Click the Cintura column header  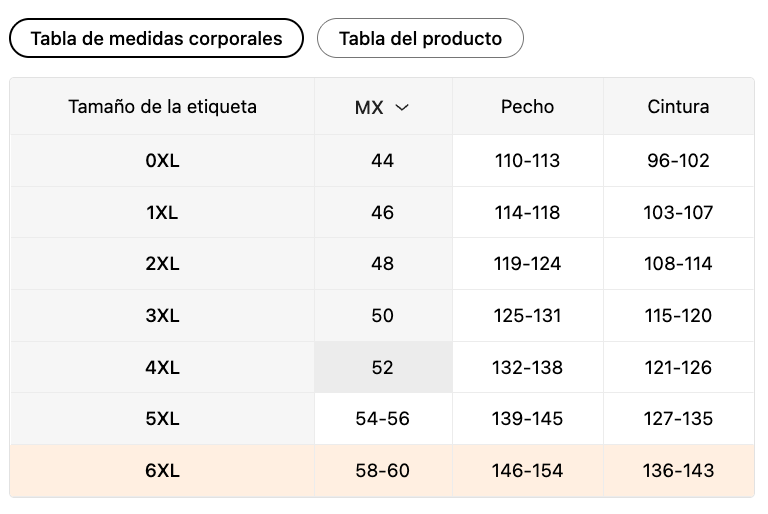(x=678, y=106)
